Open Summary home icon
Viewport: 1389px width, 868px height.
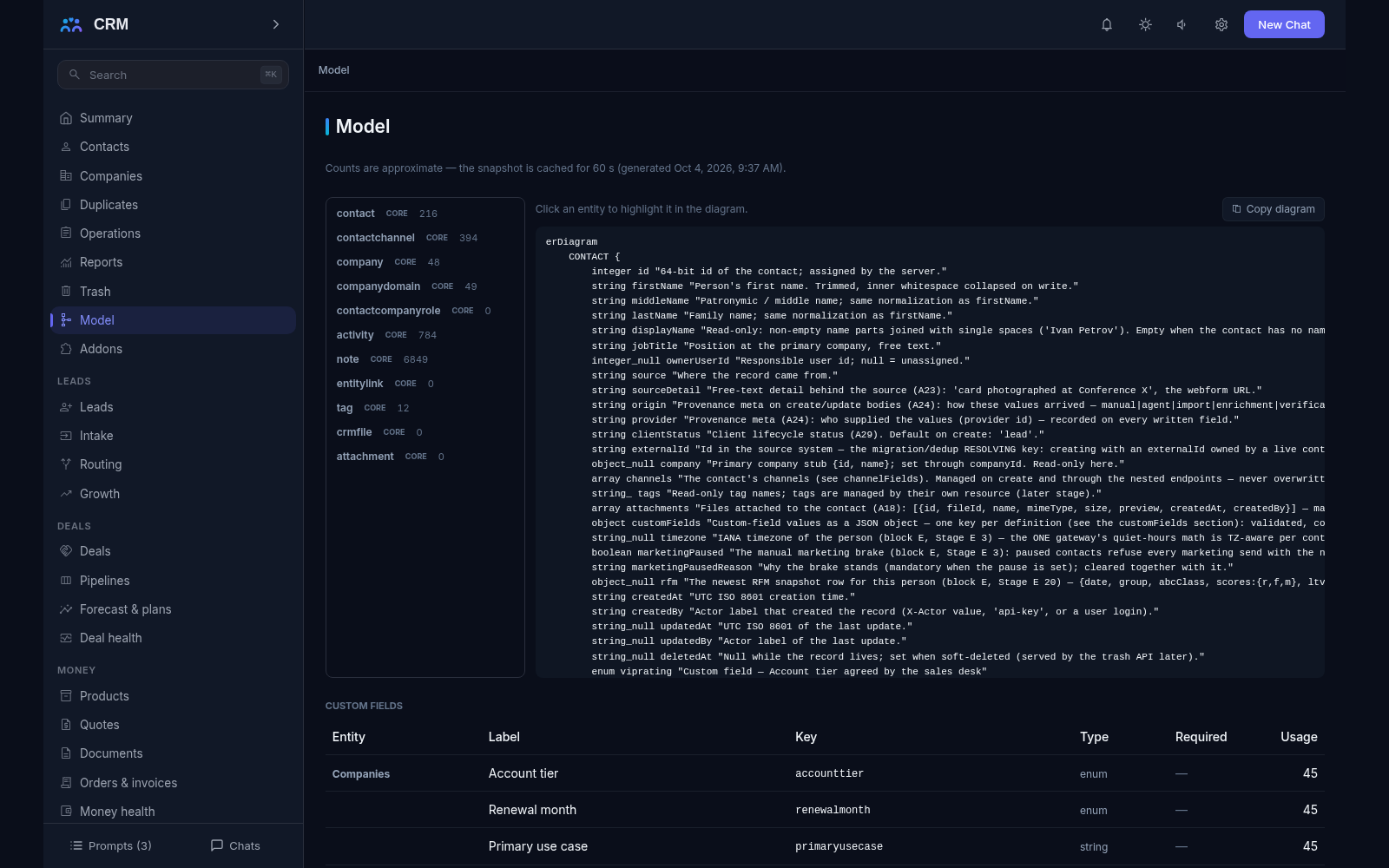tap(66, 118)
